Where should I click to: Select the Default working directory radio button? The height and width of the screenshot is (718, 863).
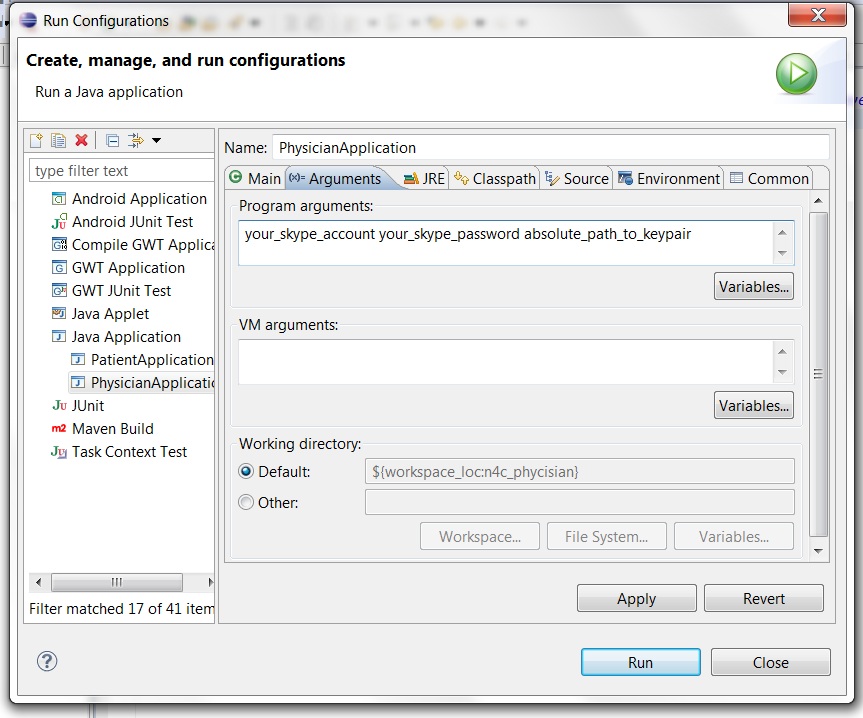(246, 472)
